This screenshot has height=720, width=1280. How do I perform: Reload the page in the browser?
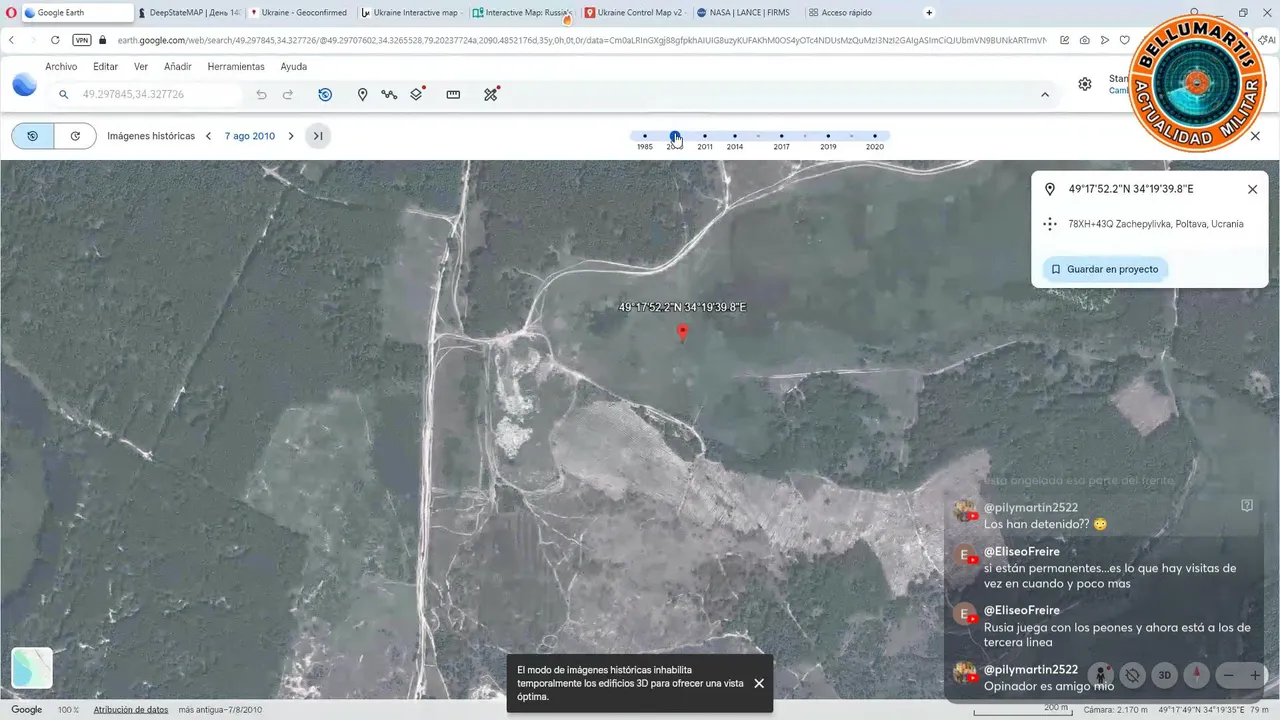[x=55, y=40]
